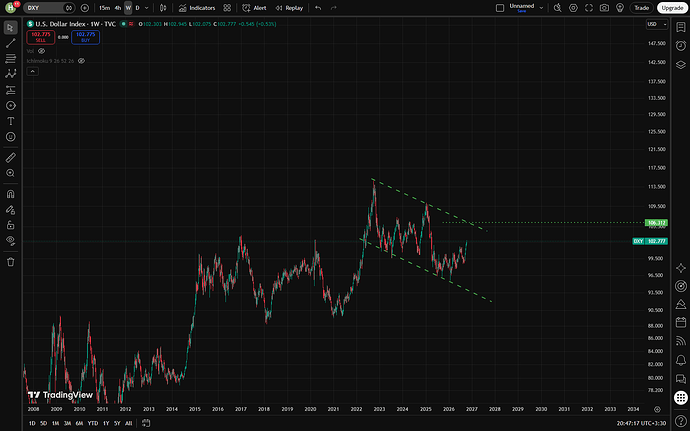Open the go to date calendar icon
The height and width of the screenshot is (431, 690).
pyautogui.click(x=146, y=423)
